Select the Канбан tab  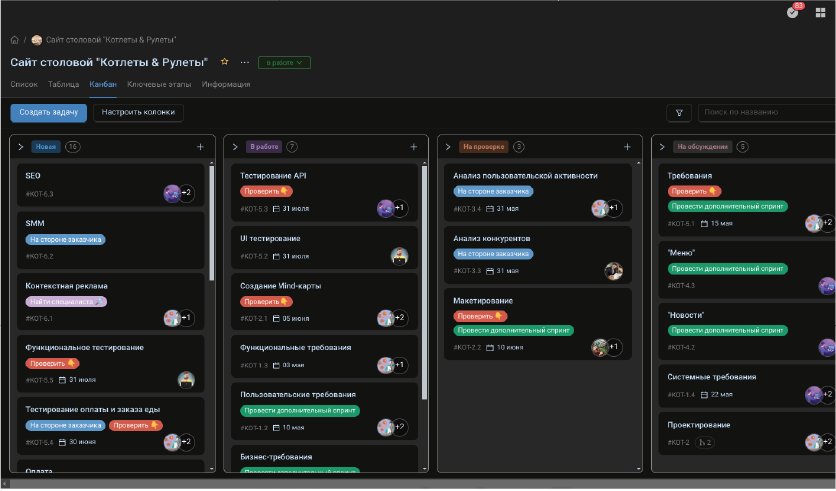pos(103,84)
